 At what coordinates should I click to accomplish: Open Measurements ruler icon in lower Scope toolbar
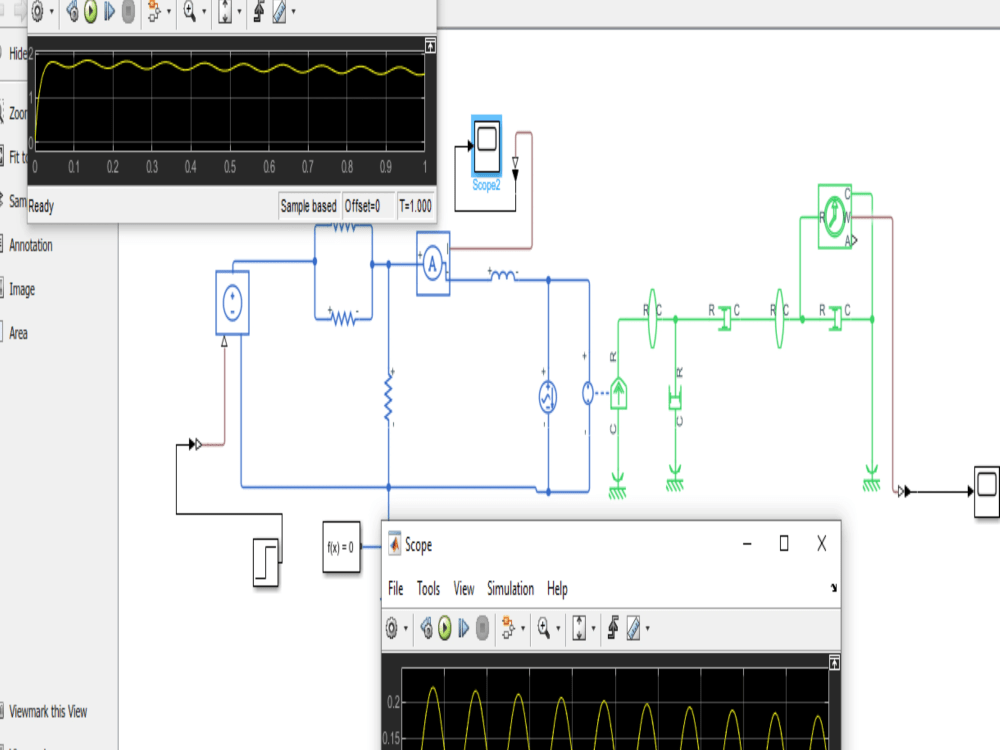click(633, 628)
